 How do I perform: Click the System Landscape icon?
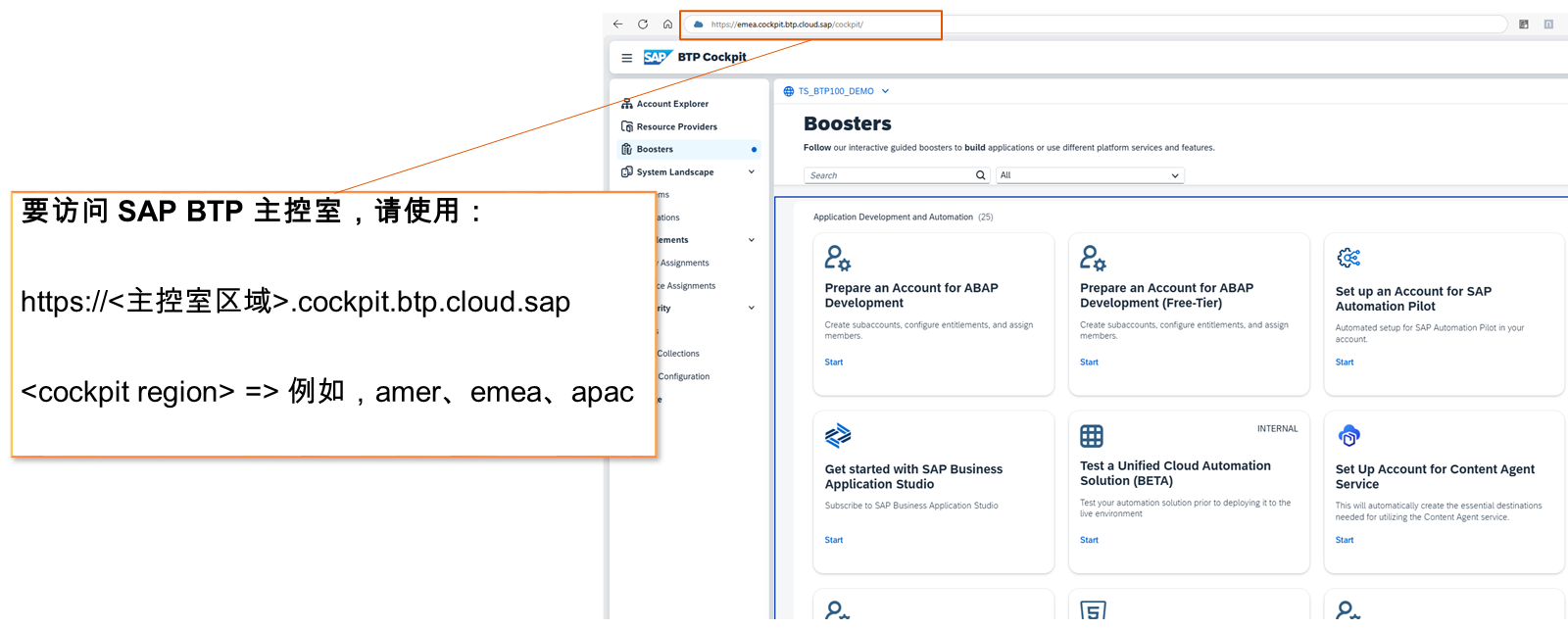(x=627, y=172)
